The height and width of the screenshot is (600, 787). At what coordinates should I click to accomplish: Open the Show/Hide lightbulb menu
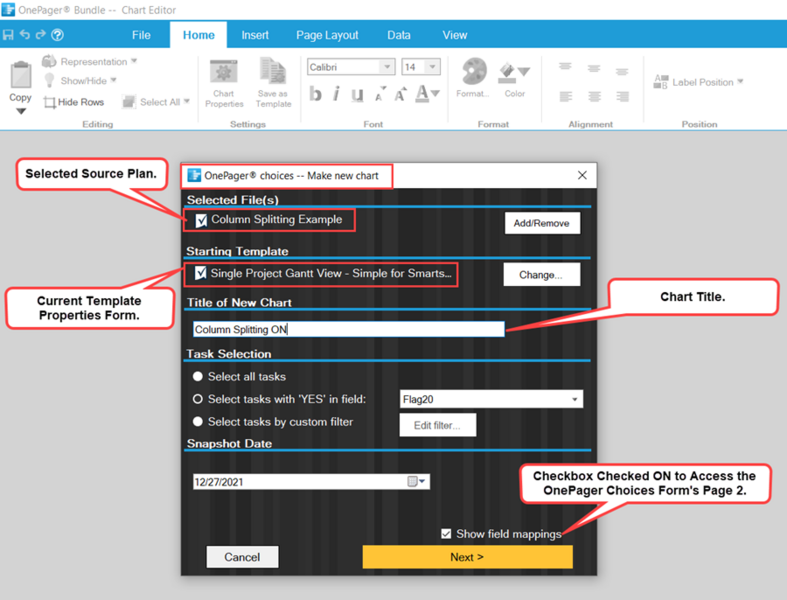pyautogui.click(x=80, y=80)
